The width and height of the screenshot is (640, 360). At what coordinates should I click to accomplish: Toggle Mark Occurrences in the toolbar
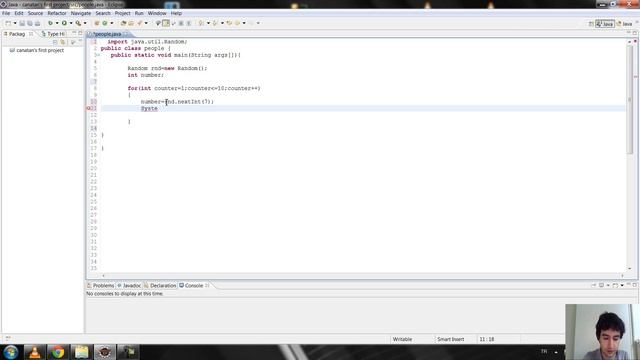pyautogui.click(x=158, y=23)
